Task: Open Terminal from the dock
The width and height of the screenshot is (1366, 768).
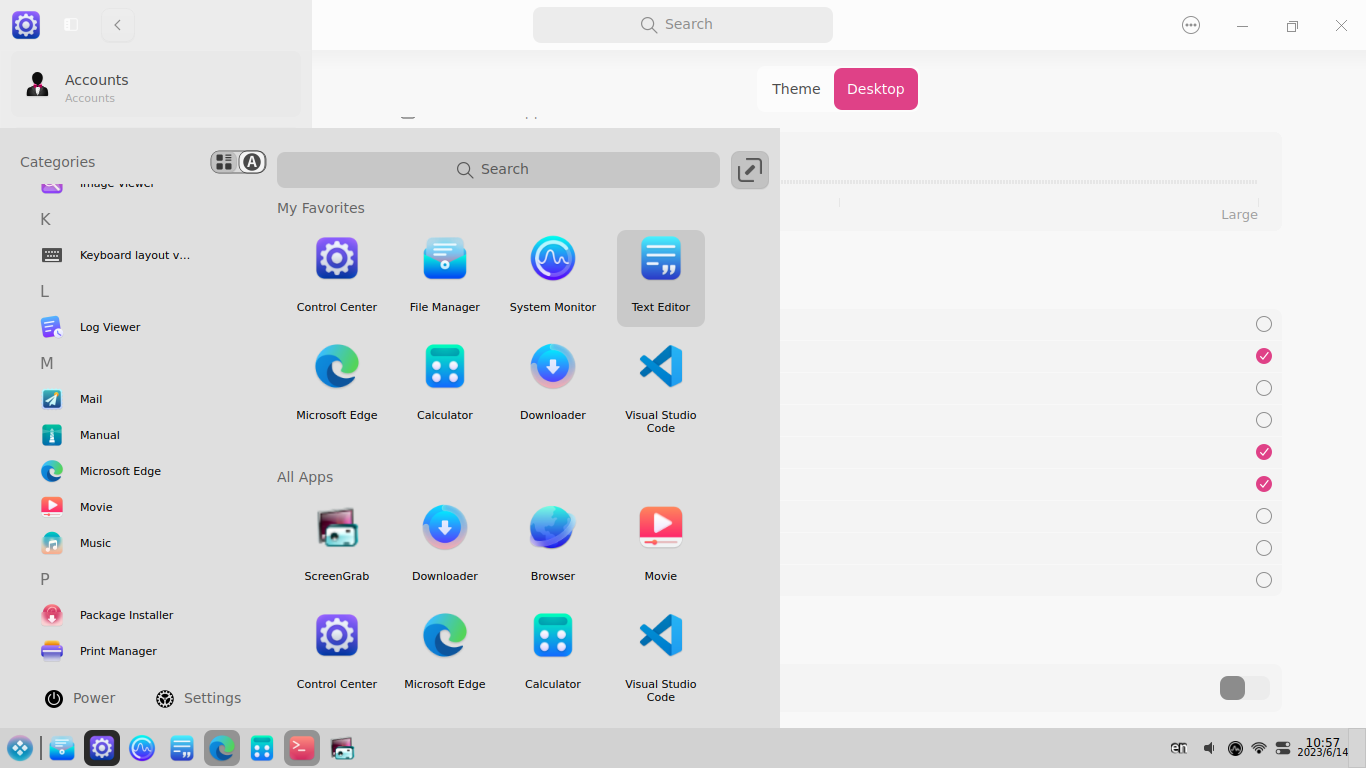Action: 301,747
